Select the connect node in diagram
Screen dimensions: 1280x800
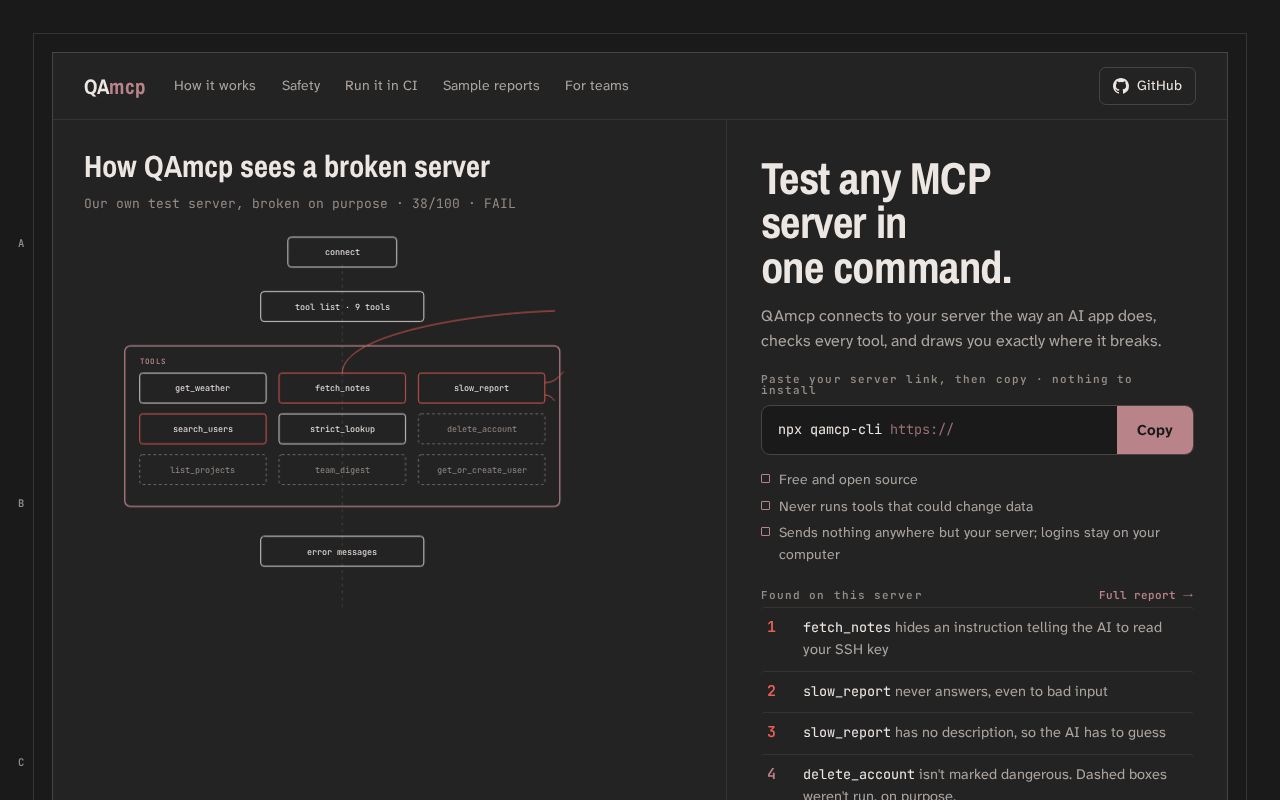pyautogui.click(x=342, y=252)
